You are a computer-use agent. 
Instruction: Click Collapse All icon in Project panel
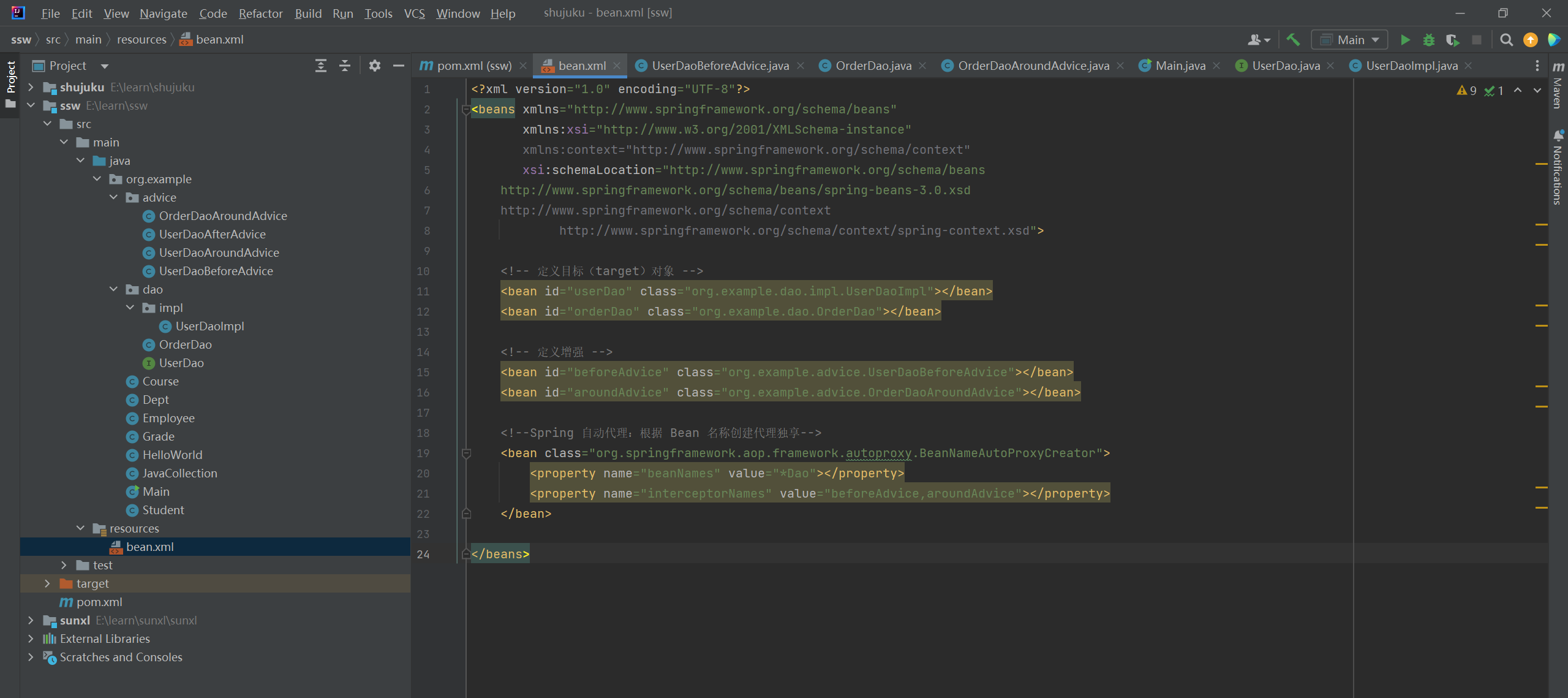coord(345,66)
